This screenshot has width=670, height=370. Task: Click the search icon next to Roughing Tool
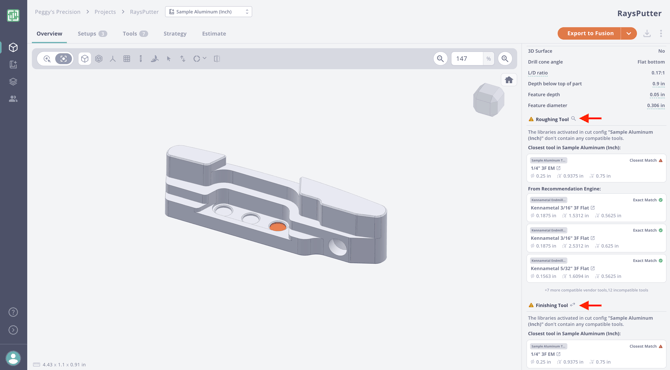click(x=573, y=119)
